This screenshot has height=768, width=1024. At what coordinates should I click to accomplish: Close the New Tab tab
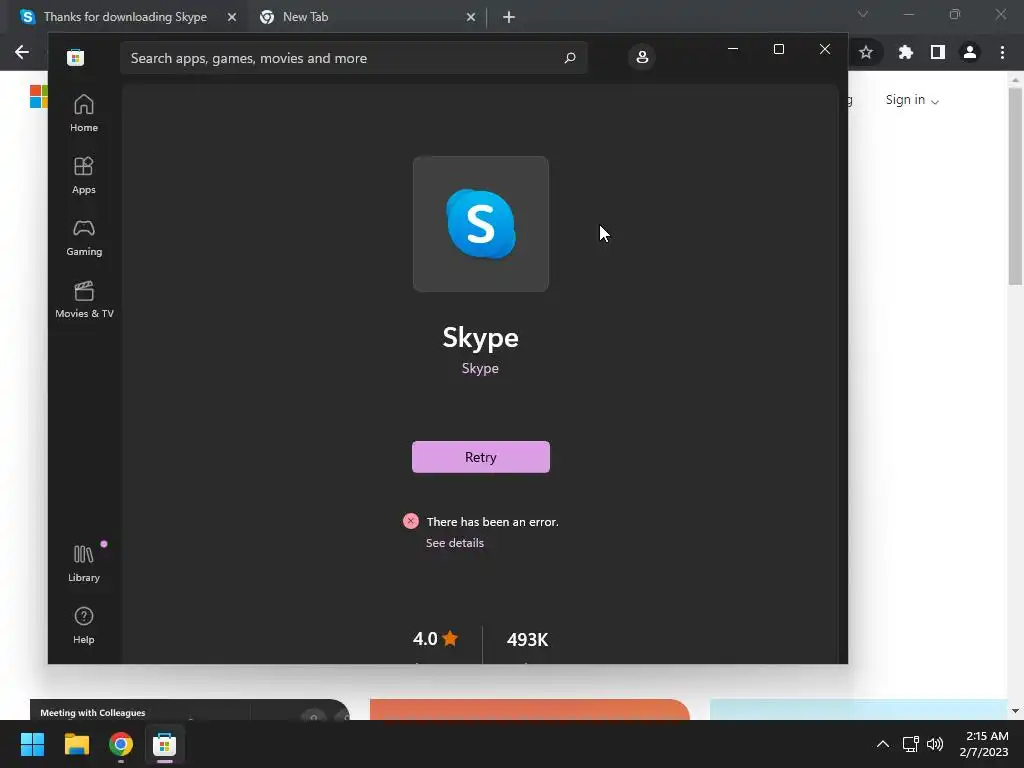click(471, 17)
